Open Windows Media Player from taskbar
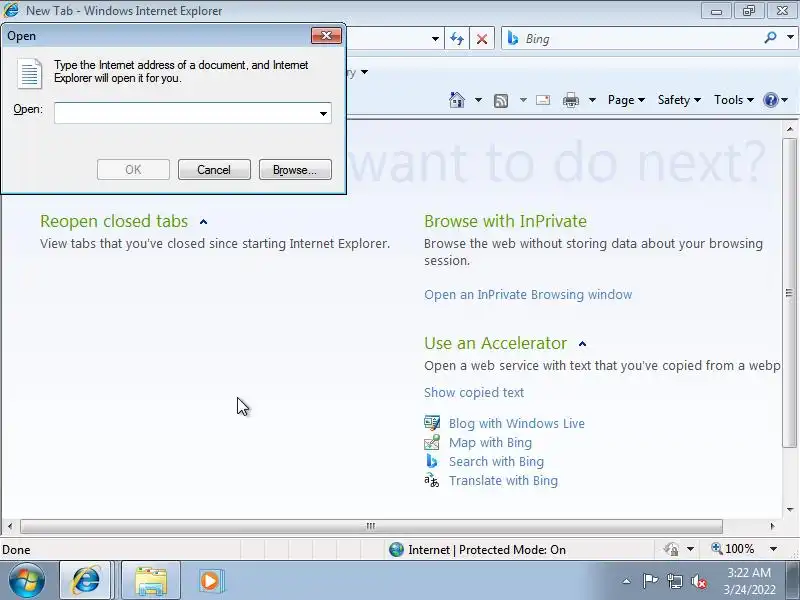Viewport: 800px width, 600px height. click(210, 581)
